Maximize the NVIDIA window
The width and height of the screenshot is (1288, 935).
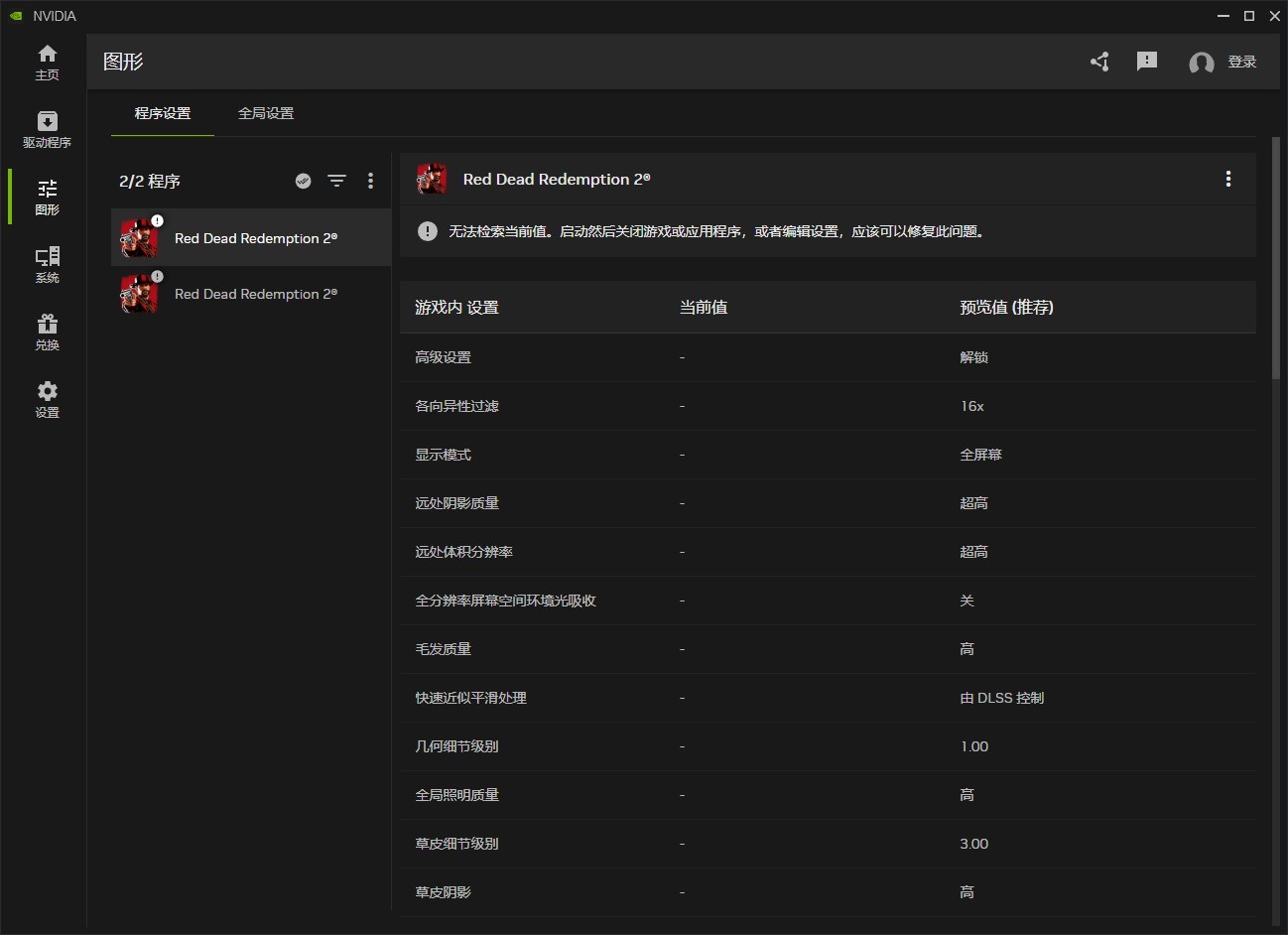click(1249, 16)
